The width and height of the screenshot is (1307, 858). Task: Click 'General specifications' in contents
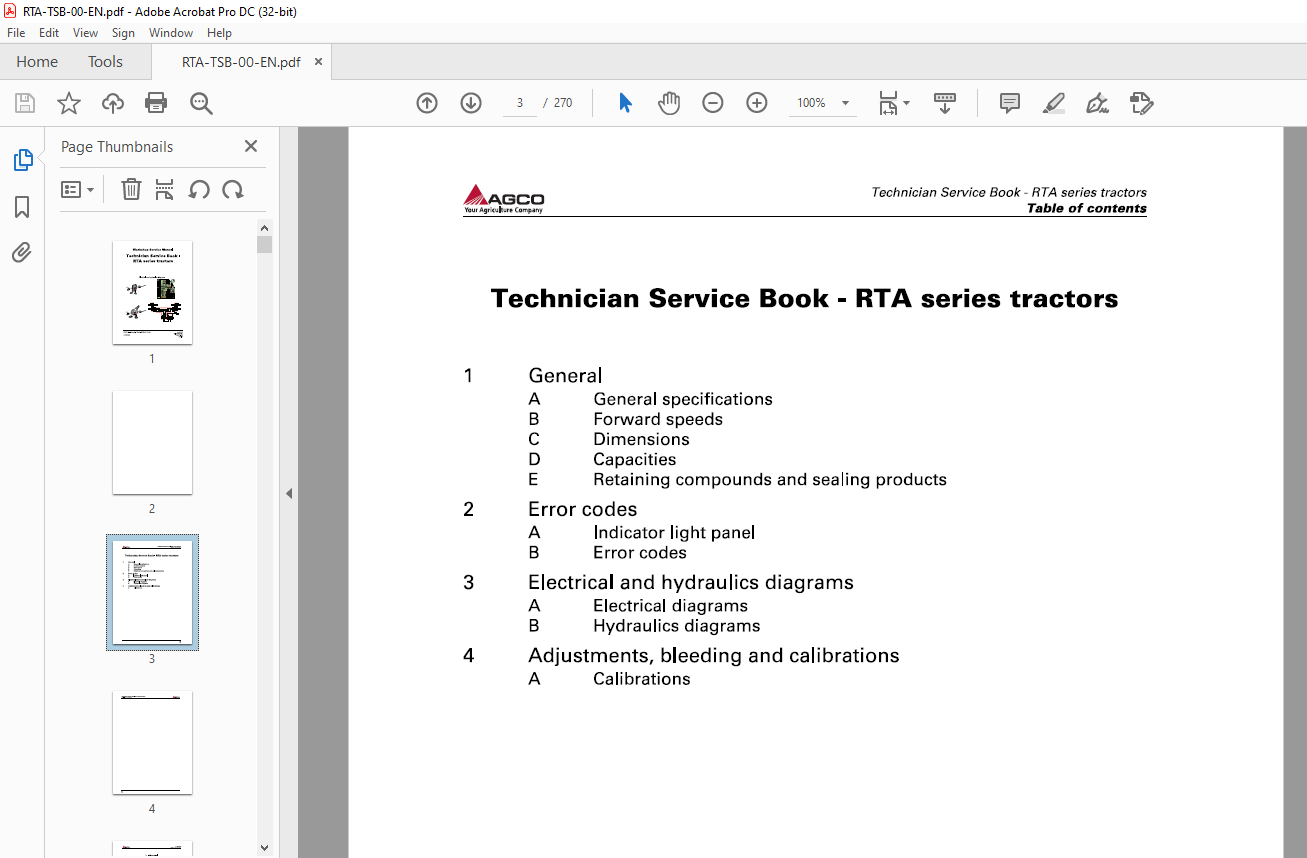pyautogui.click(x=683, y=399)
